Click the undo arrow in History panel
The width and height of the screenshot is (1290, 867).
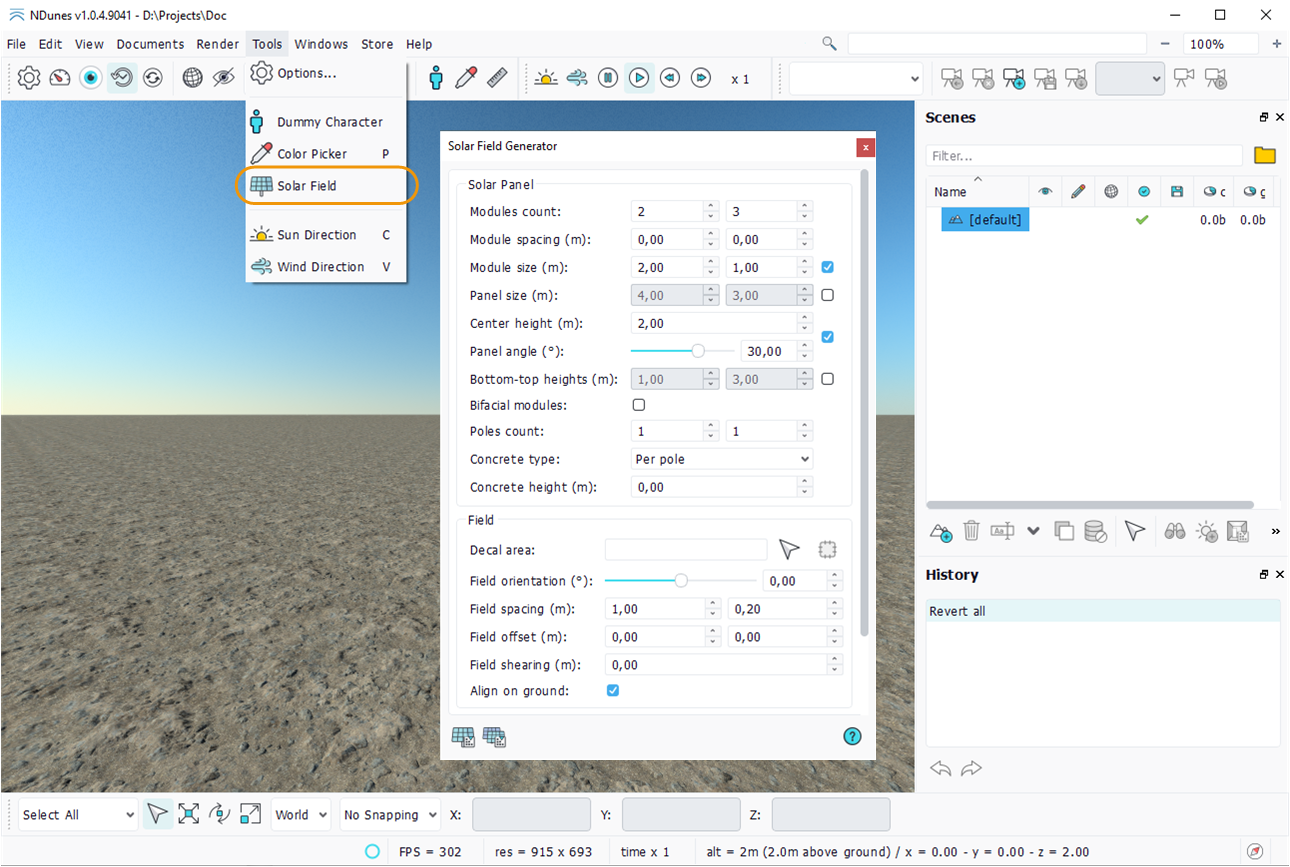point(940,768)
